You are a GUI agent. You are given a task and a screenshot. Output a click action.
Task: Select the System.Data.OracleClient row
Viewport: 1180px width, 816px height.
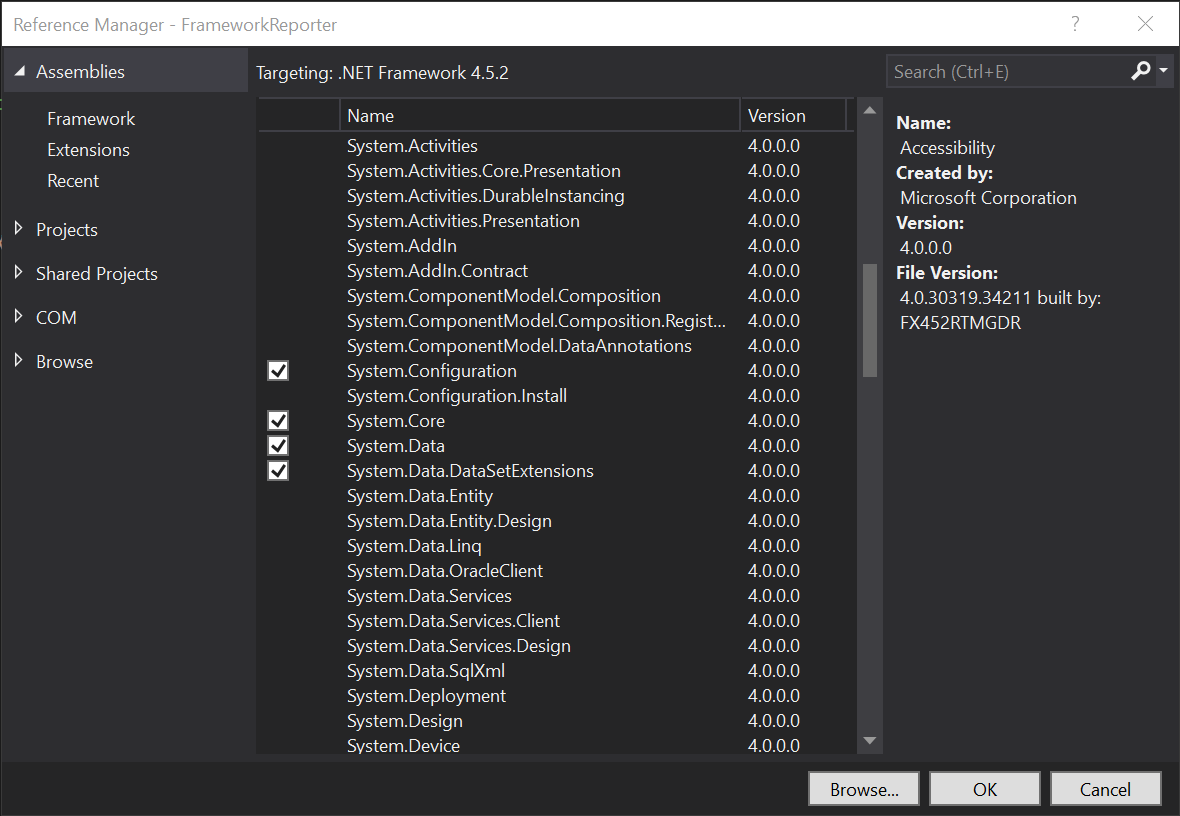[555, 571]
